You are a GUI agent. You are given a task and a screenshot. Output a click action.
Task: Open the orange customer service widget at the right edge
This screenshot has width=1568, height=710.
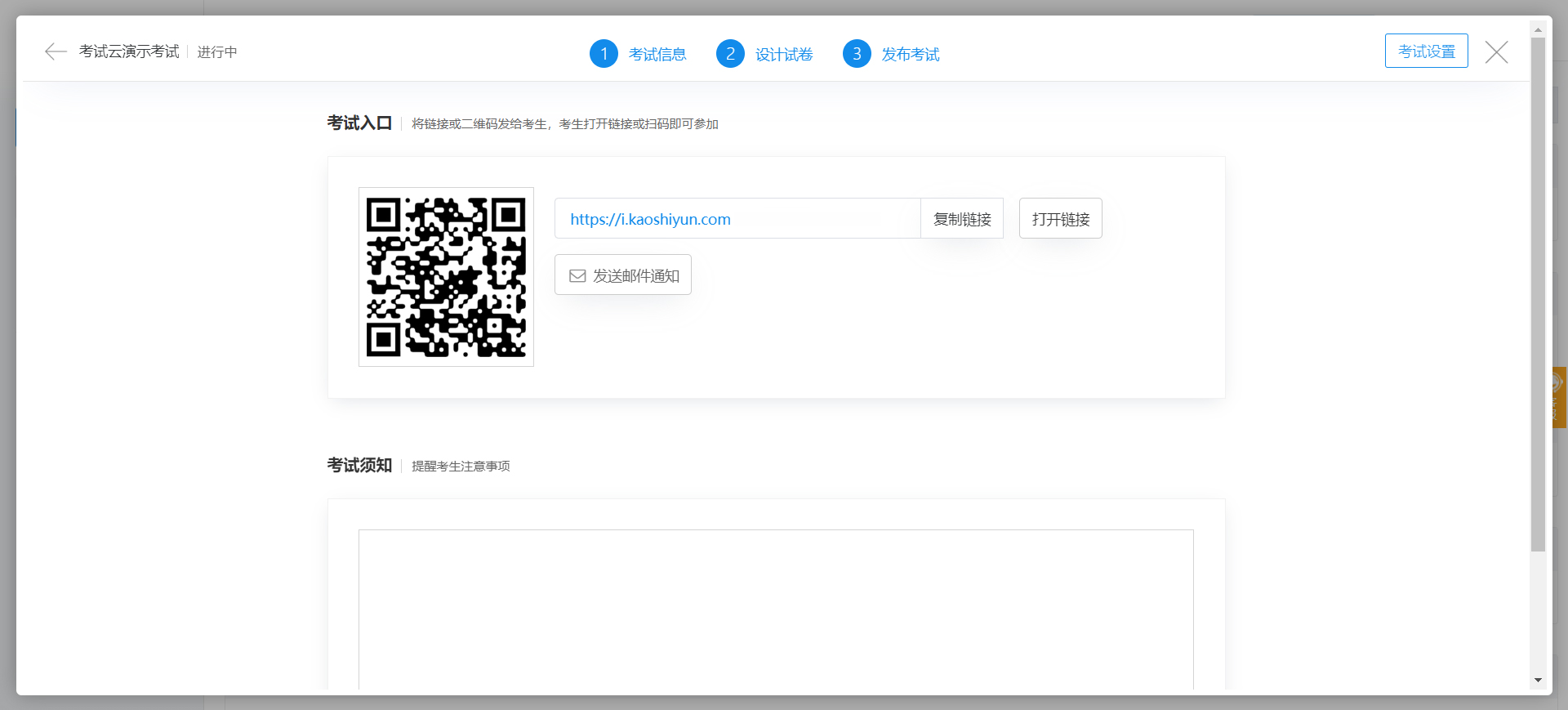tap(1558, 397)
